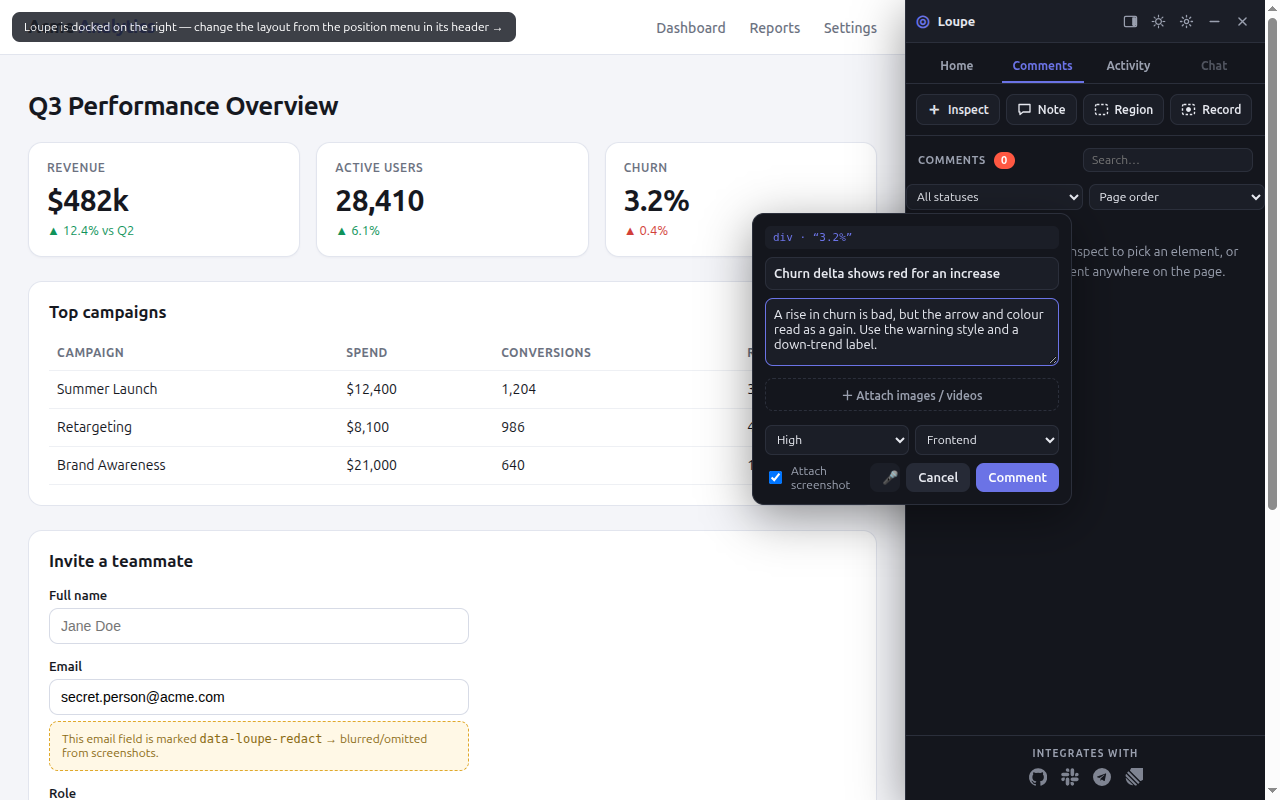
Task: Switch to the Activity tab
Action: click(x=1128, y=66)
